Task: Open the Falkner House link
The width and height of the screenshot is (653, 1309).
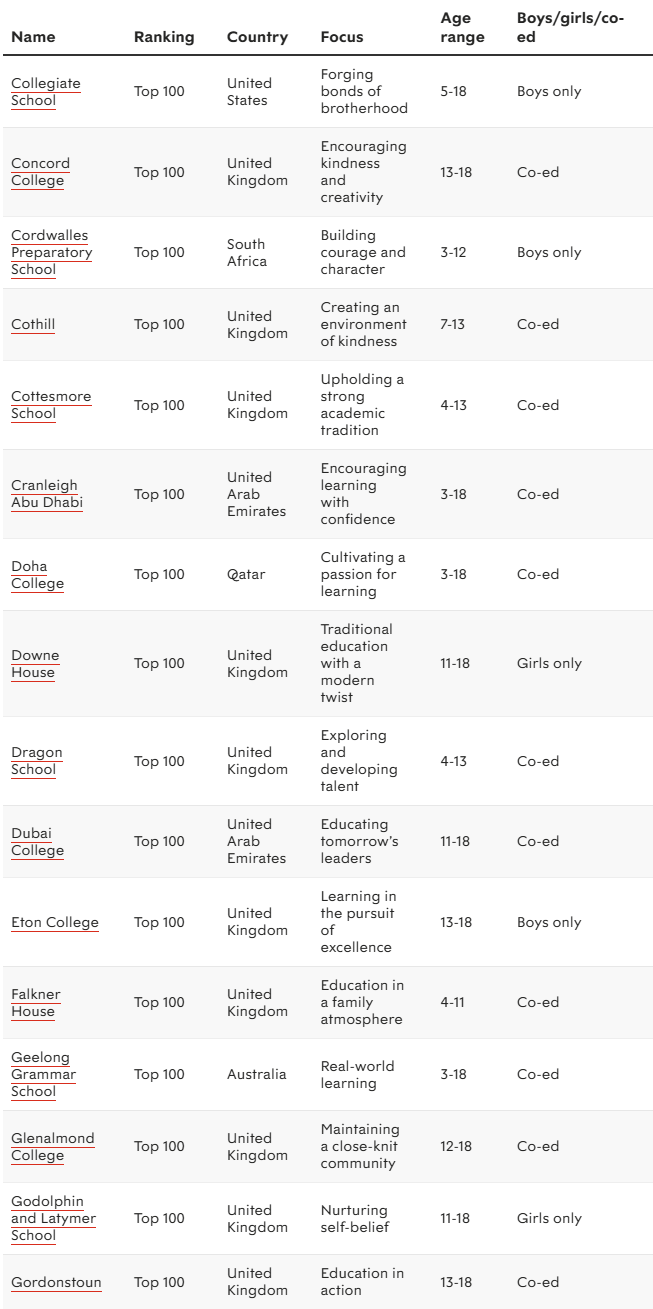Action: coord(35,1003)
